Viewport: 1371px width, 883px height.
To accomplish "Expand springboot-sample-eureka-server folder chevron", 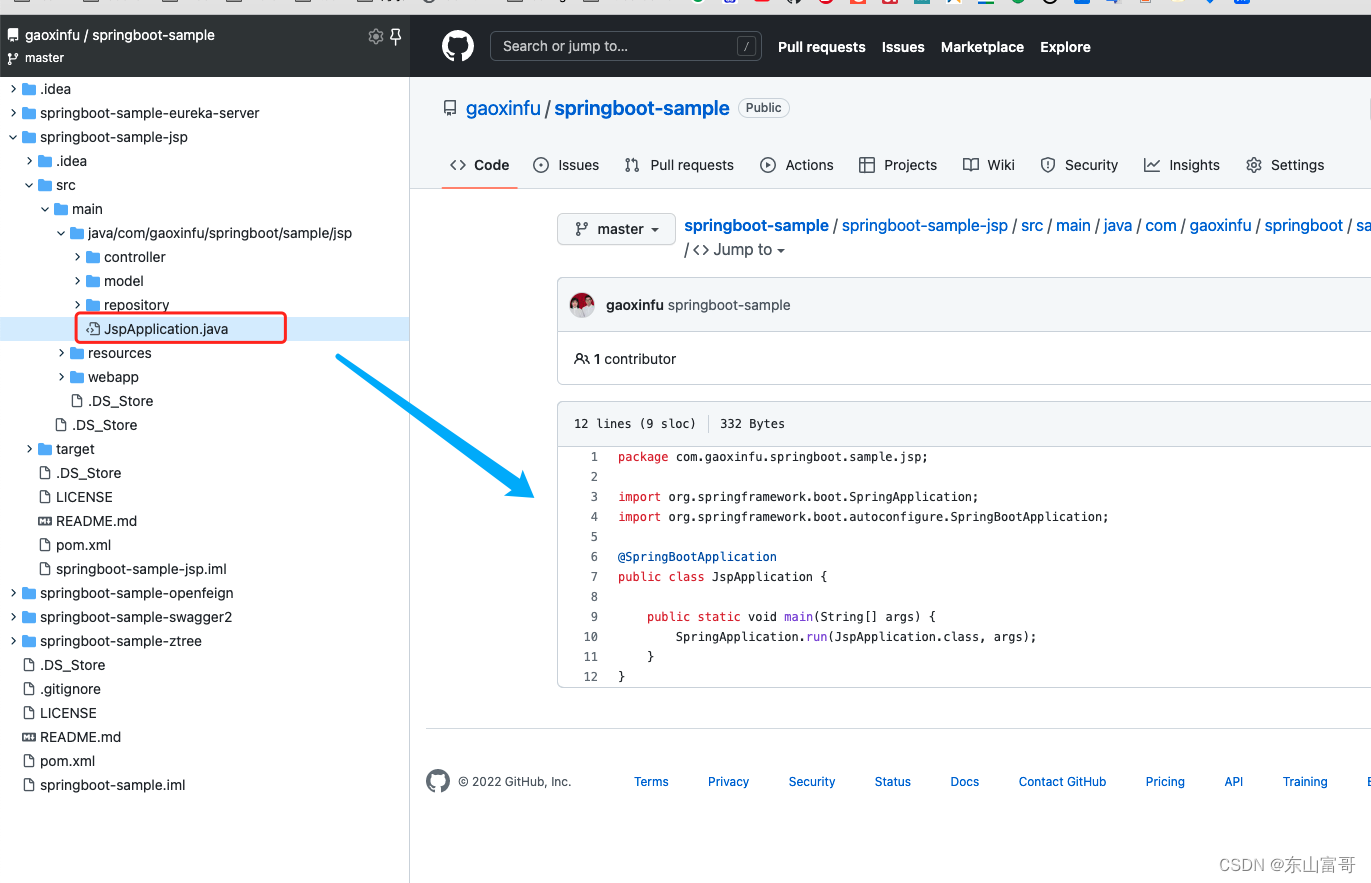I will click(13, 113).
